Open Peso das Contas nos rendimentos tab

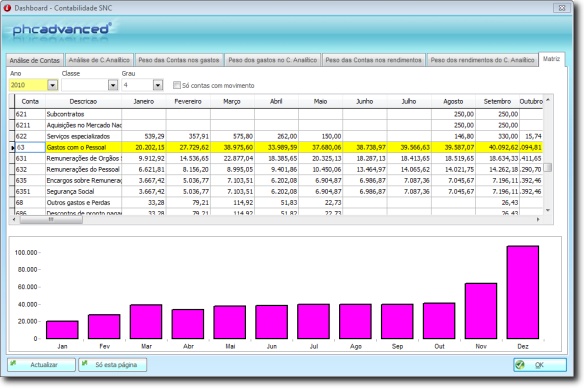point(374,60)
